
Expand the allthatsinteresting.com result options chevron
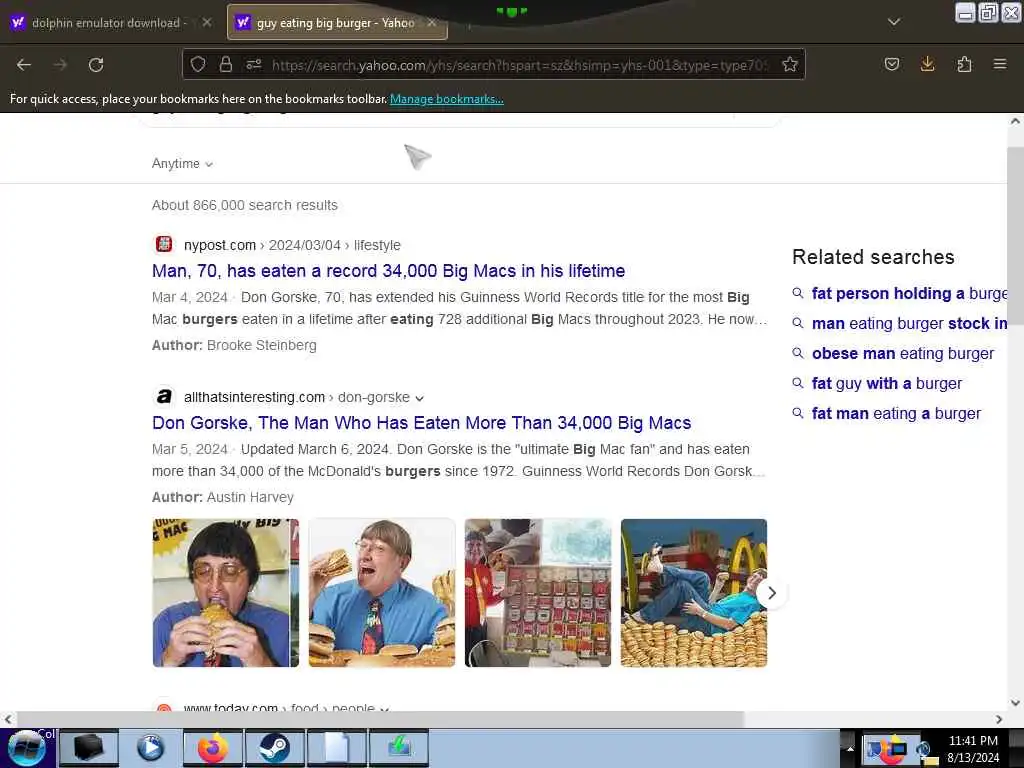point(419,398)
